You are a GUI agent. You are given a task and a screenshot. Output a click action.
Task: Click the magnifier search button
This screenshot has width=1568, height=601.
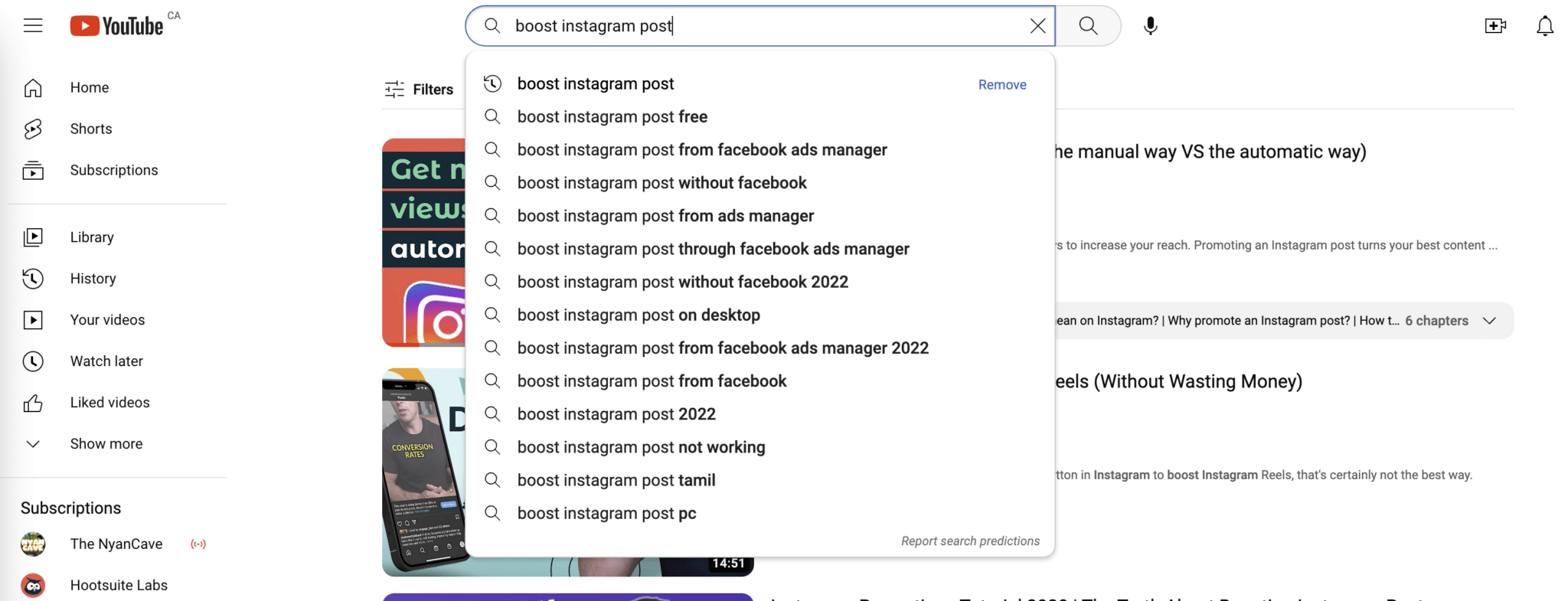tap(1088, 26)
